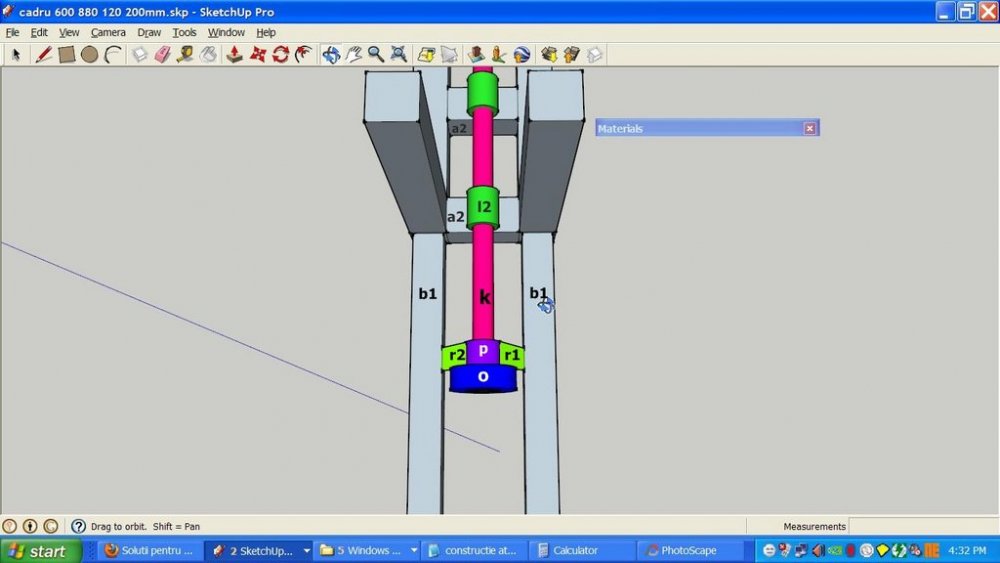Screen dimensions: 1000x563
Task: Click the green sleeve labeled l2
Action: click(483, 207)
